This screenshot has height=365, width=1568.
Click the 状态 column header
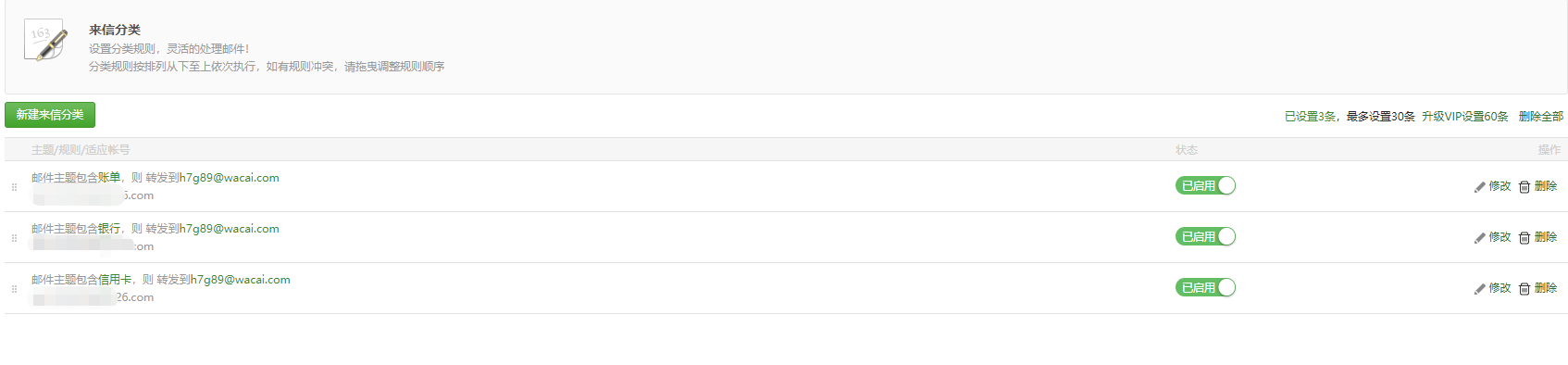(x=1187, y=149)
